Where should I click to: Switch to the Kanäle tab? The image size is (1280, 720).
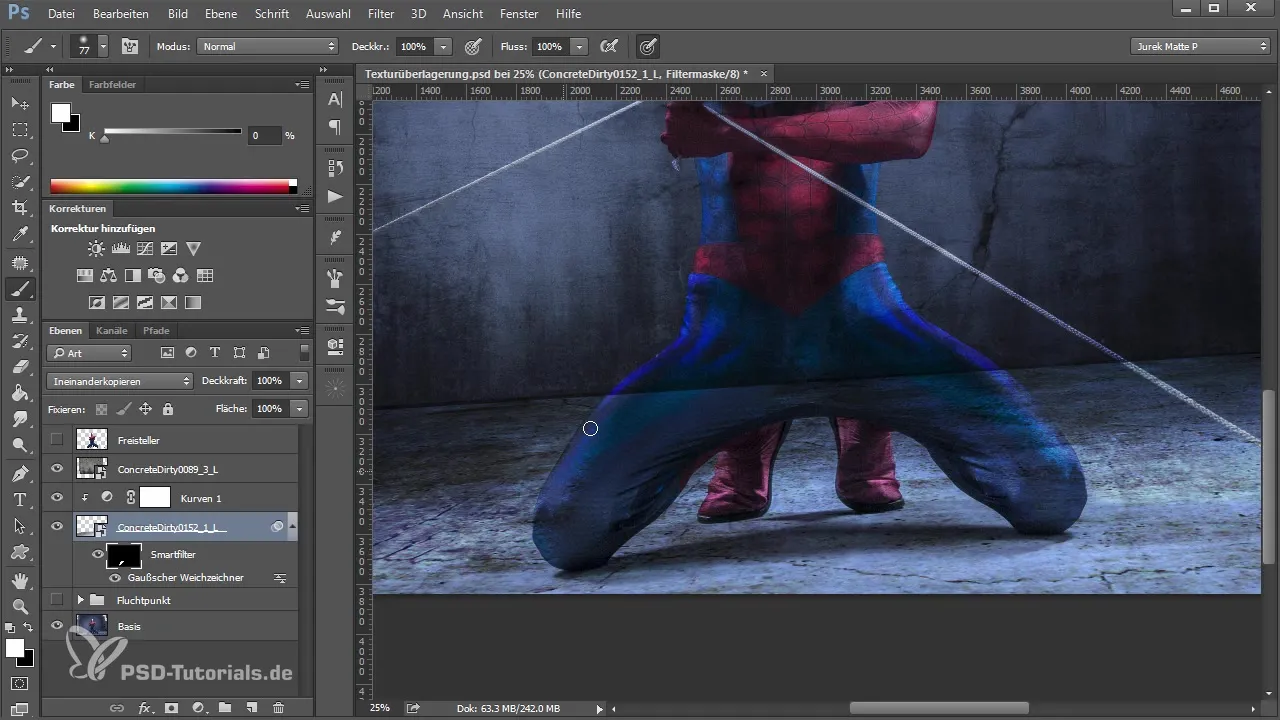coord(112,330)
